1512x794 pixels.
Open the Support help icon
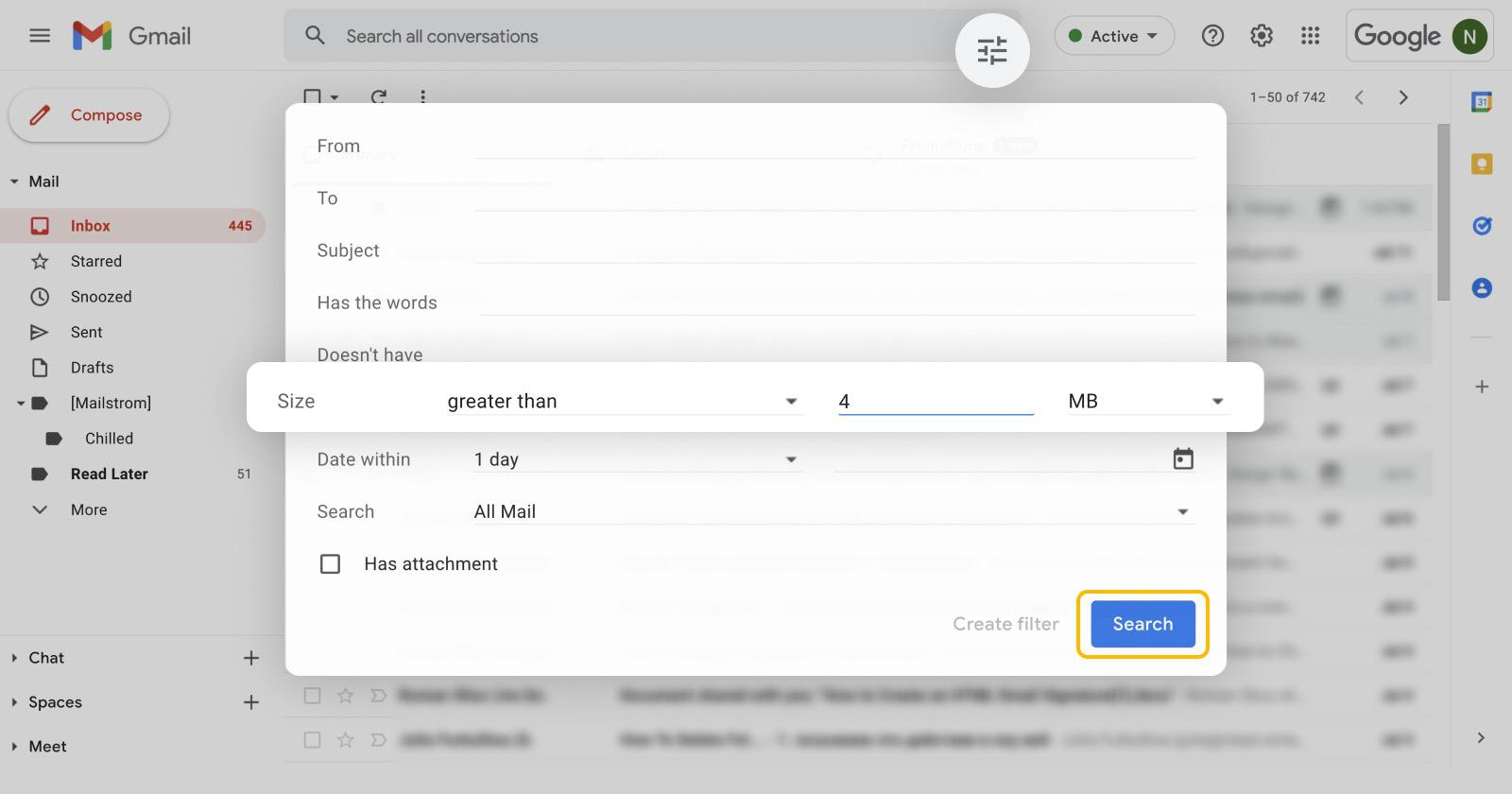coord(1212,36)
